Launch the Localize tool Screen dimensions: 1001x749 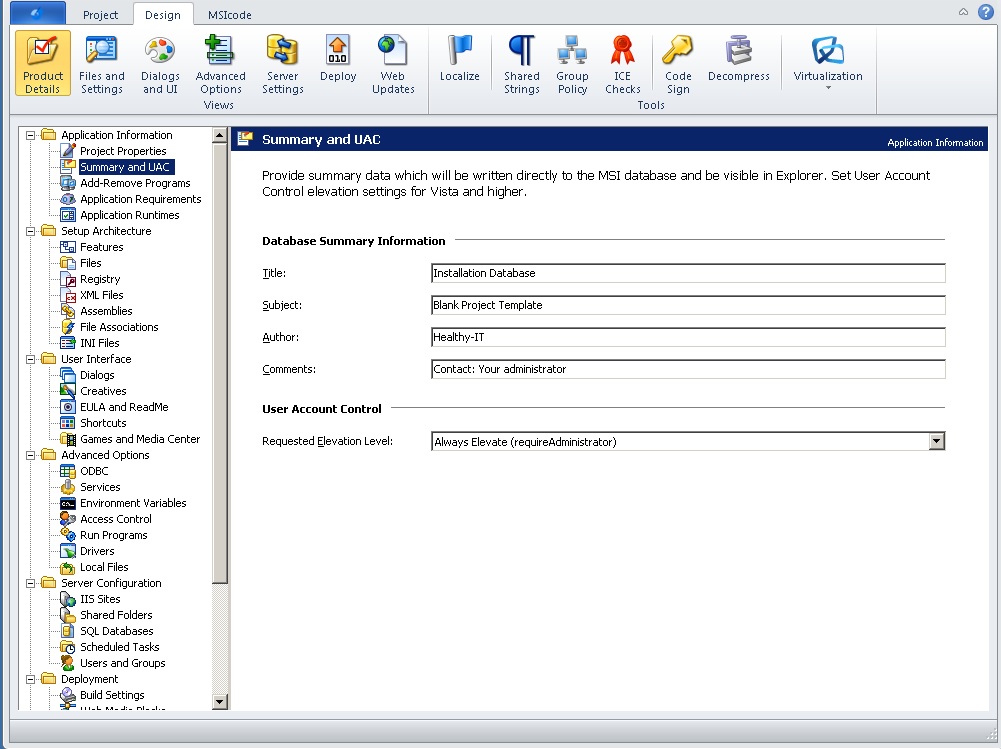point(459,58)
